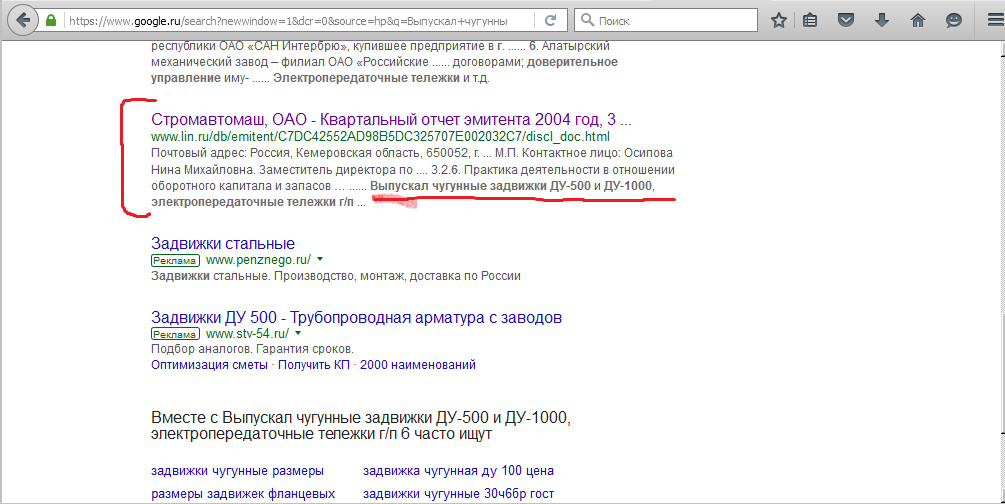Click the www.lin.ru green result URL
Screen dimensions: 1005x504
[380, 137]
